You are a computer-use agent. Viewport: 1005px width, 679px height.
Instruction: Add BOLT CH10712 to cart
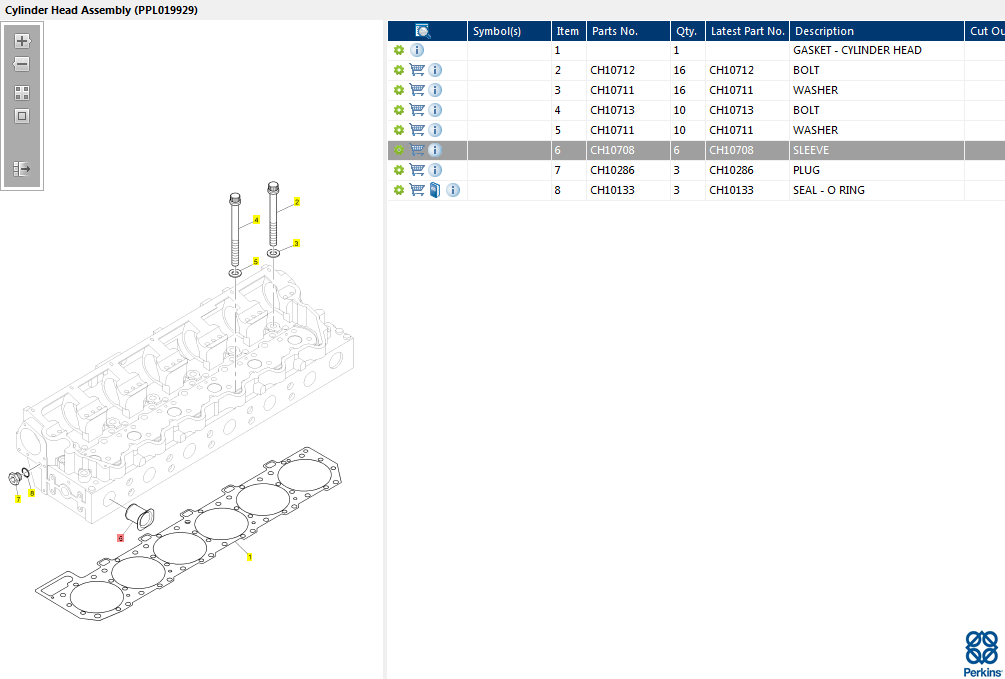click(x=417, y=70)
